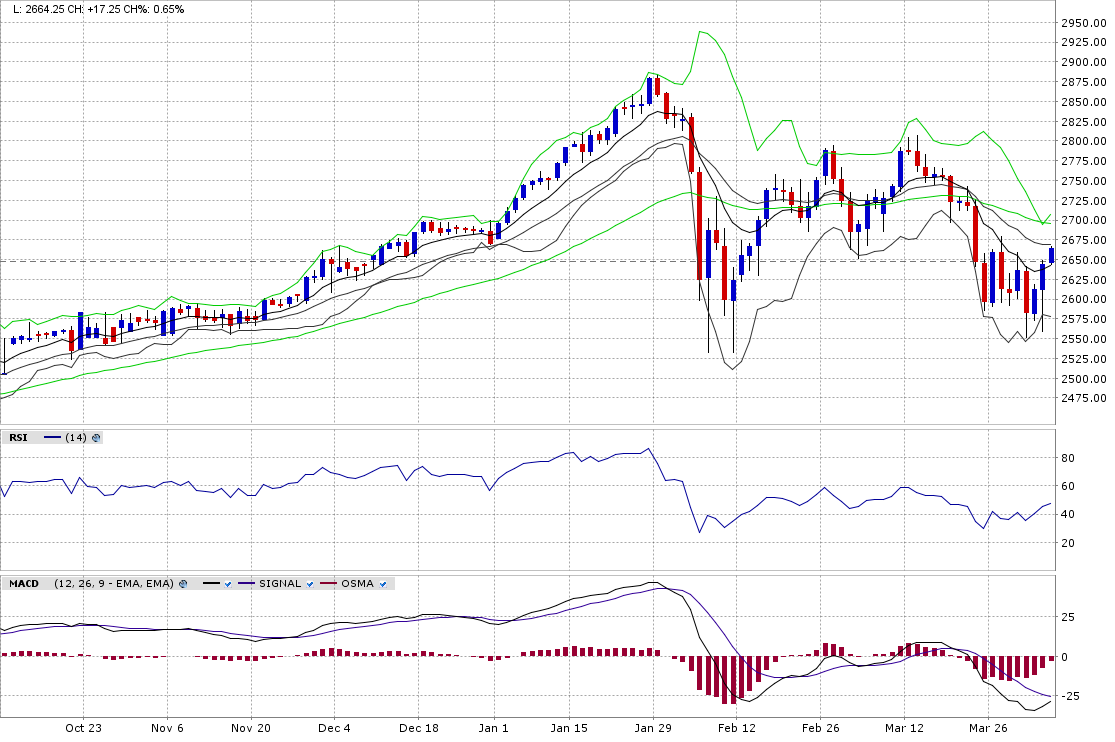This screenshot has height=742, width=1115.
Task: Click the Mar 26 date label
Action: point(988,728)
